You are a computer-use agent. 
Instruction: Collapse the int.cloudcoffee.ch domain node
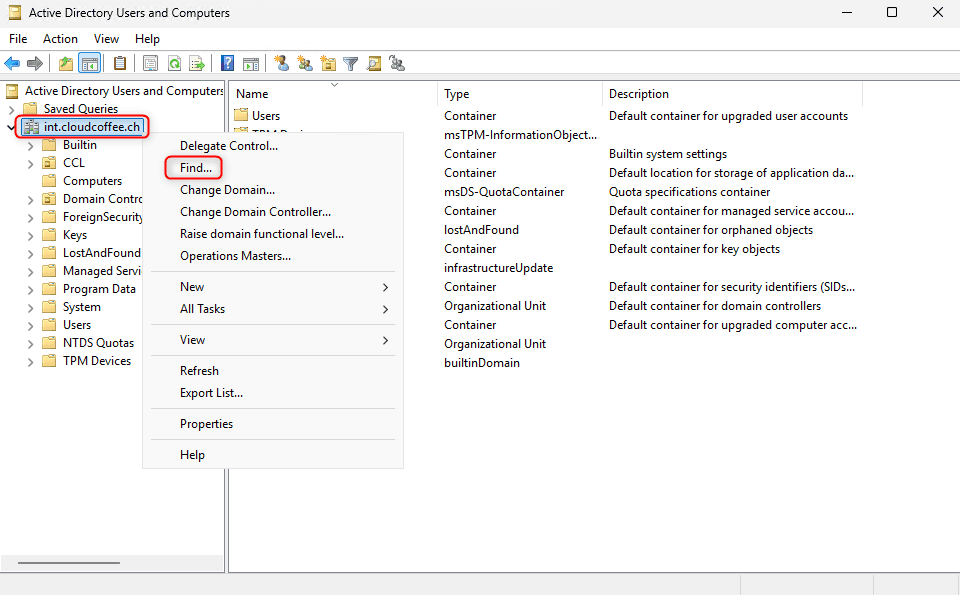coord(12,127)
